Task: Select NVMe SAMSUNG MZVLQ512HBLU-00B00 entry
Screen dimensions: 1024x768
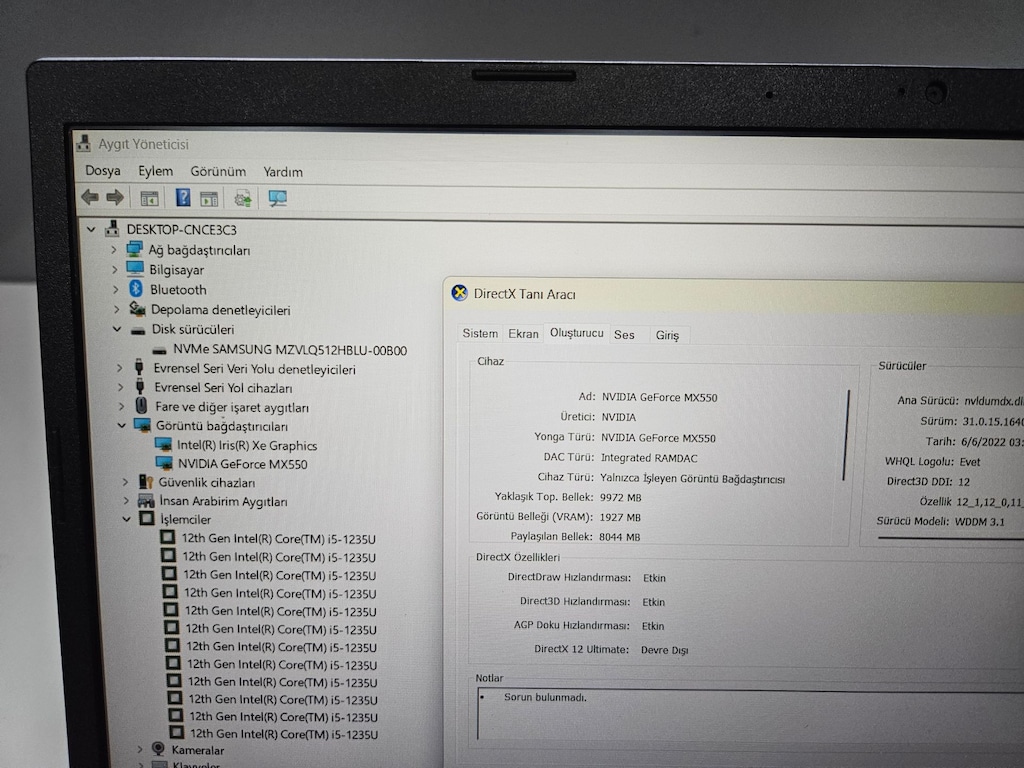Action: click(290, 350)
